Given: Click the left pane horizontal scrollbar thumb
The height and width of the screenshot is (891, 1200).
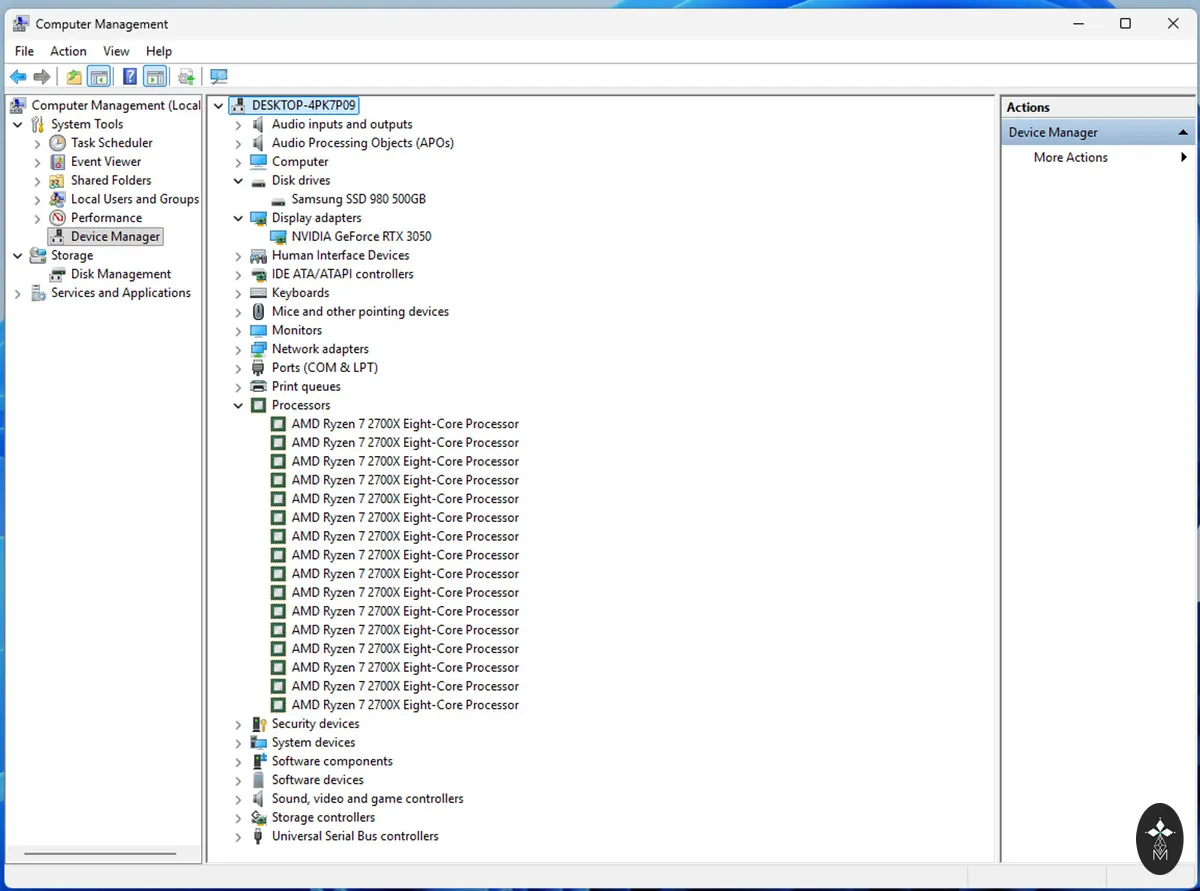Looking at the screenshot, I should [100, 854].
